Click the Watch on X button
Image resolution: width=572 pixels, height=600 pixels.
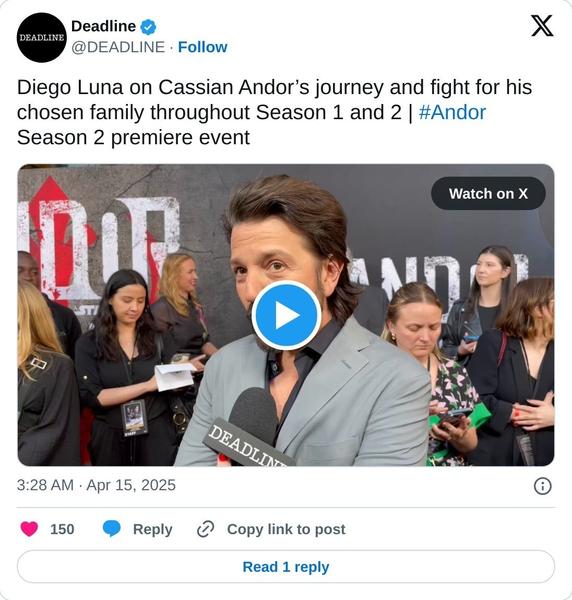[488, 193]
